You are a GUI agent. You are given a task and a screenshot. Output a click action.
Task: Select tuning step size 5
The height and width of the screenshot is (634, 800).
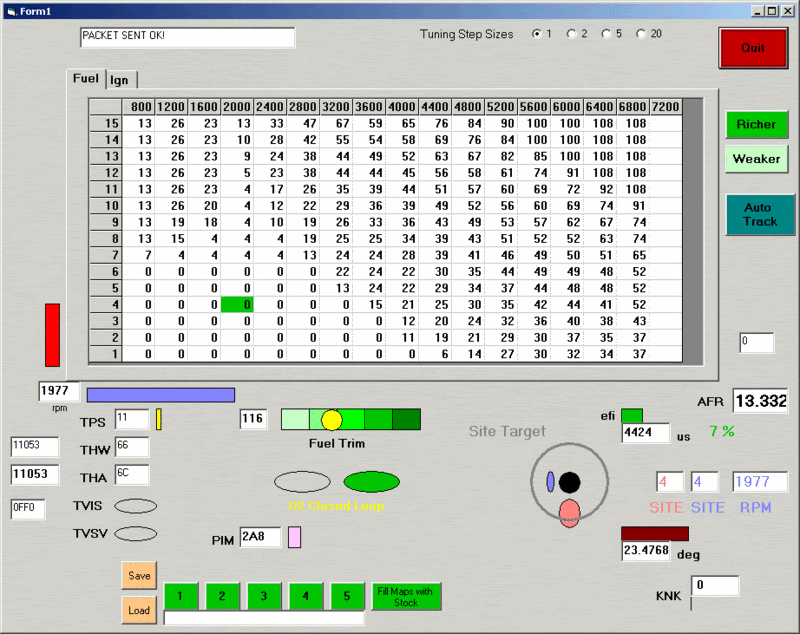tap(606, 34)
